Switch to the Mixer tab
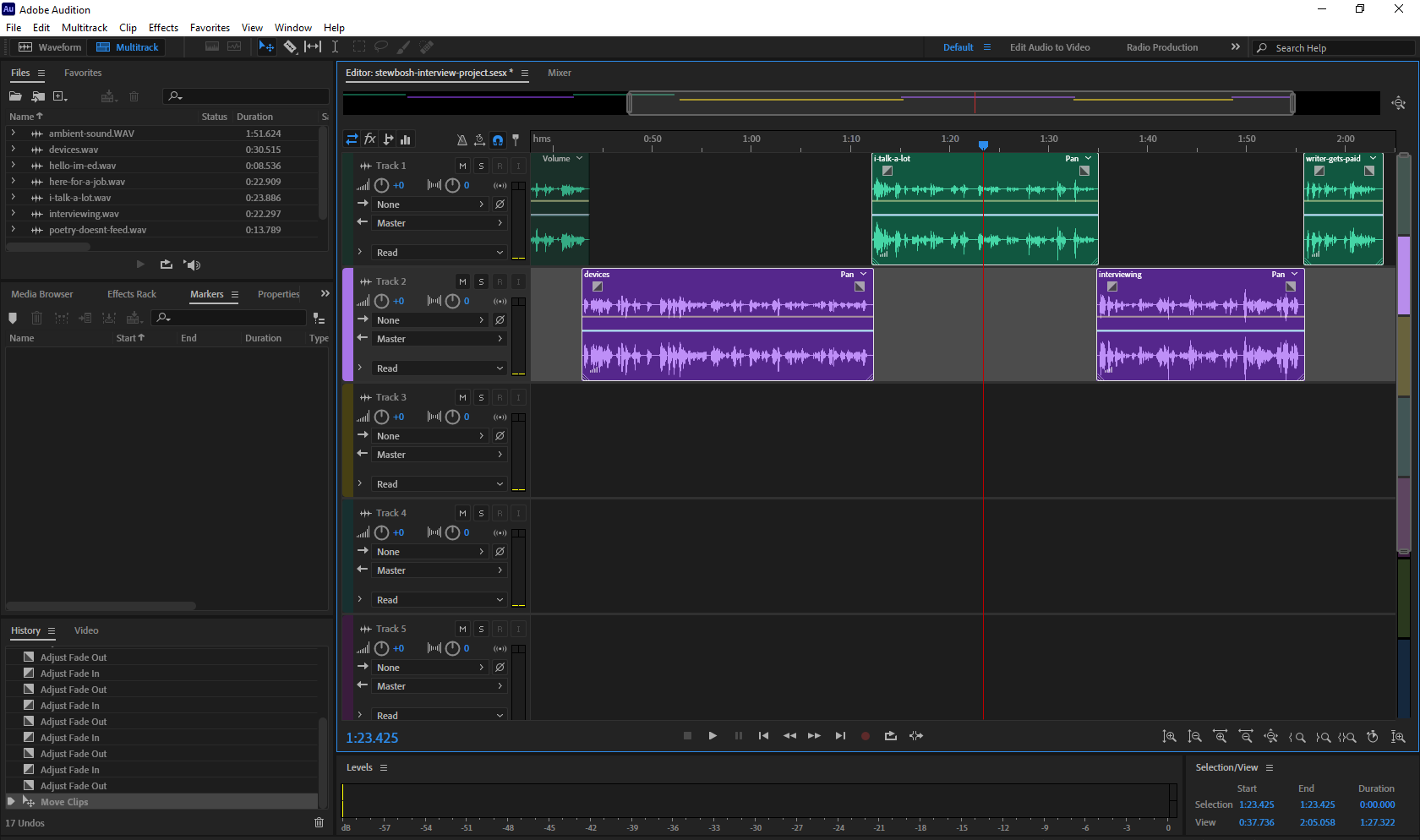 (559, 73)
